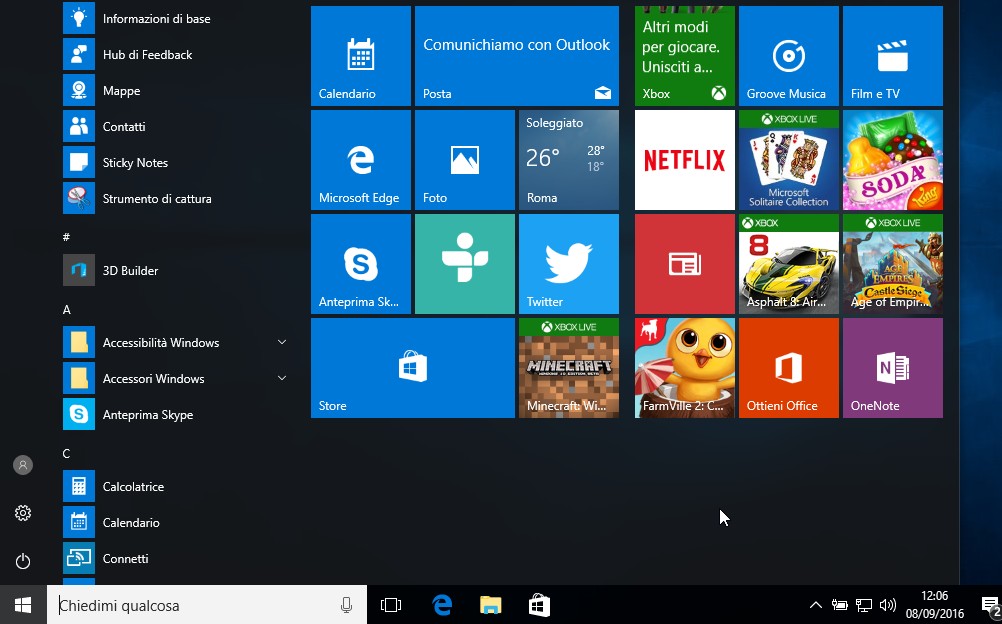Open the Calendario tile
Image resolution: width=1002 pixels, height=624 pixels.
(360, 56)
